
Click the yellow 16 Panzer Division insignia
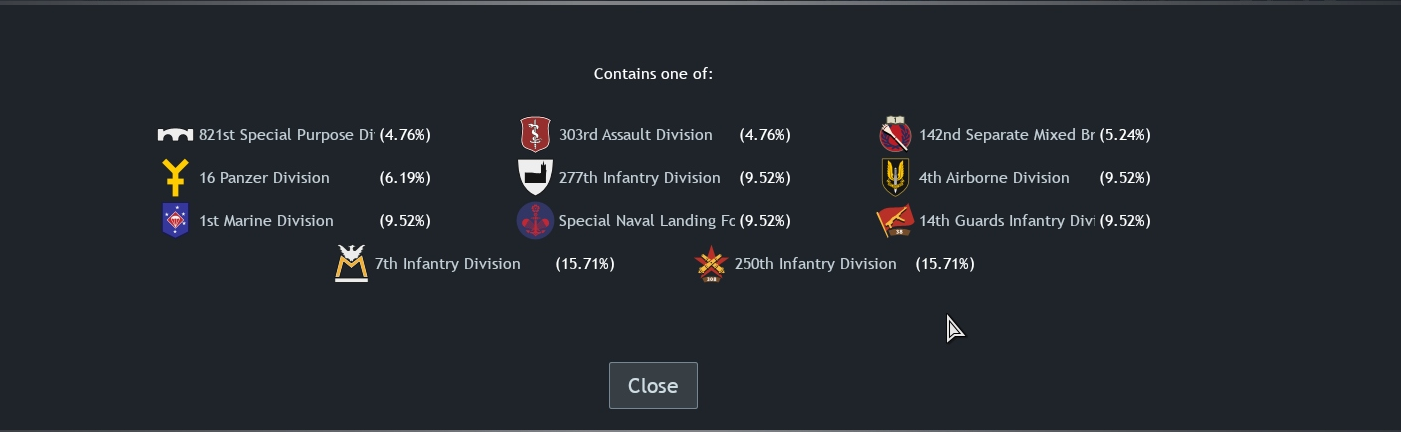pos(175,178)
